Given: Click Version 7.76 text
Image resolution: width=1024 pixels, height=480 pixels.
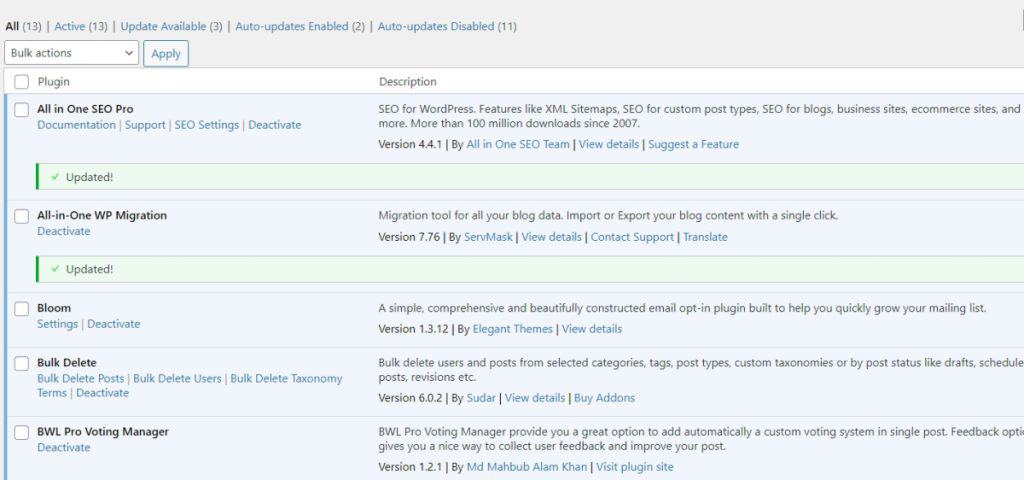Looking at the screenshot, I should point(409,237).
